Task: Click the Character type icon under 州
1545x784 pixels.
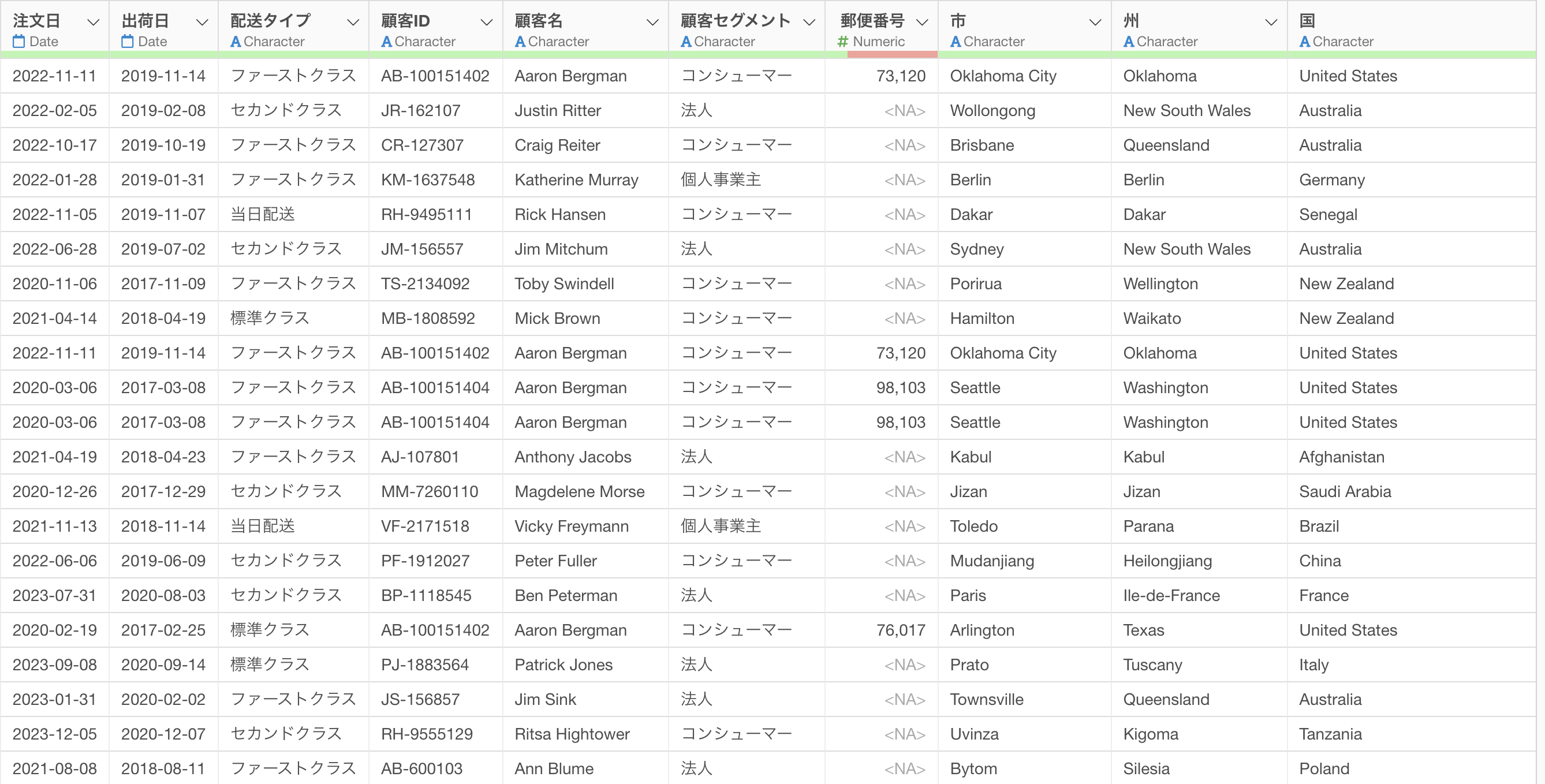Action: pyautogui.click(x=1129, y=42)
